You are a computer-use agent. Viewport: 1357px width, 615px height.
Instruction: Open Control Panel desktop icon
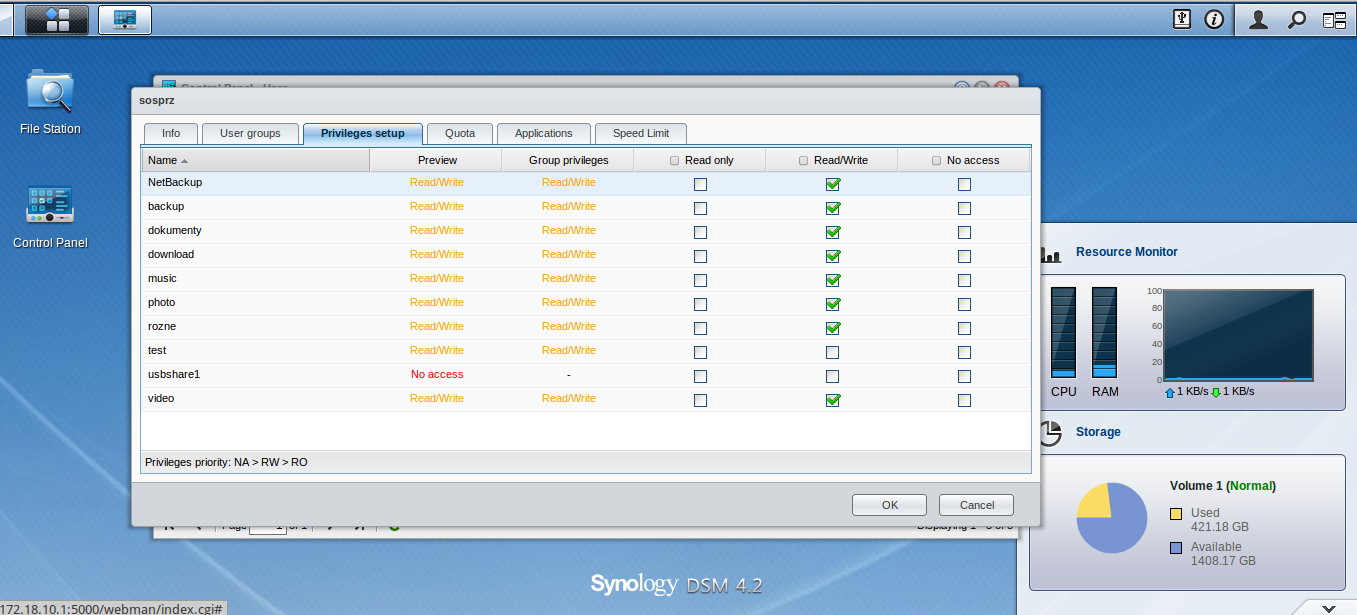[x=50, y=216]
